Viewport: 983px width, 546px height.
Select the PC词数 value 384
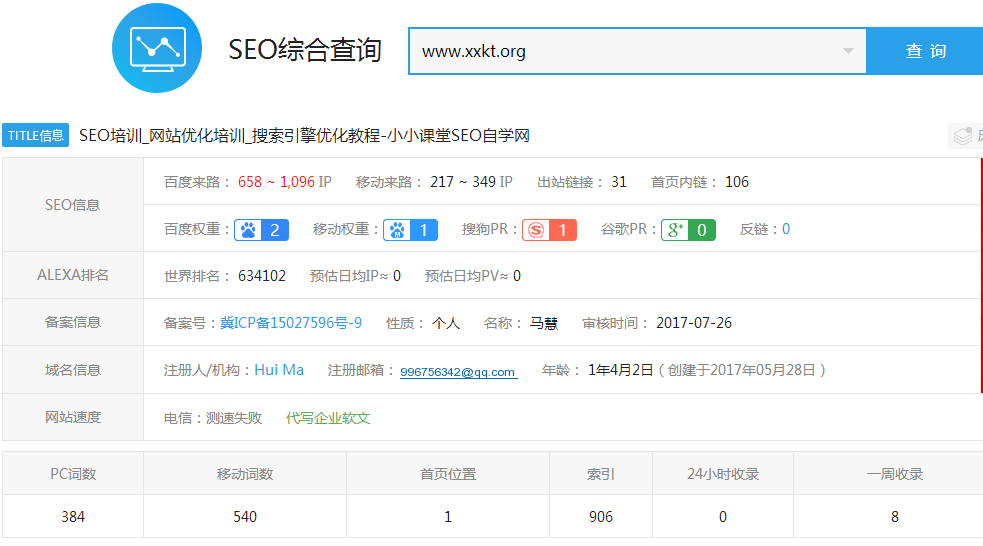click(x=73, y=517)
